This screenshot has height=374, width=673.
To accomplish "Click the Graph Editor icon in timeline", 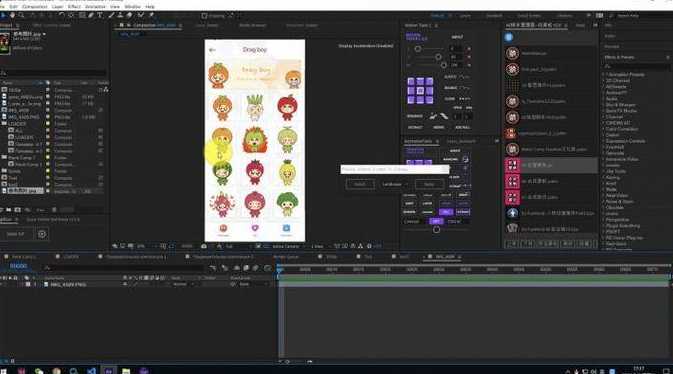I will point(267,268).
